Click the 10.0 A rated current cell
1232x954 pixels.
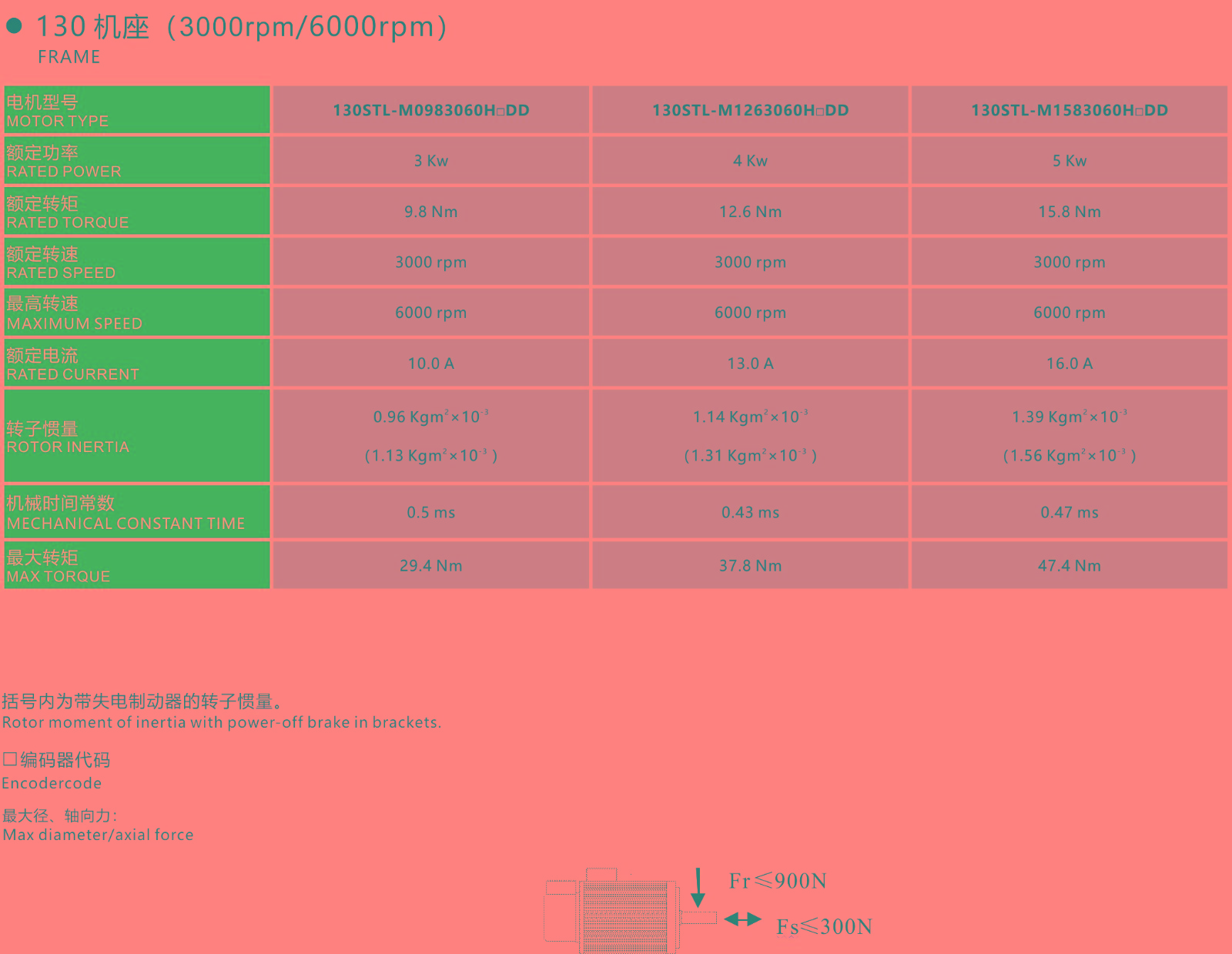point(430,363)
